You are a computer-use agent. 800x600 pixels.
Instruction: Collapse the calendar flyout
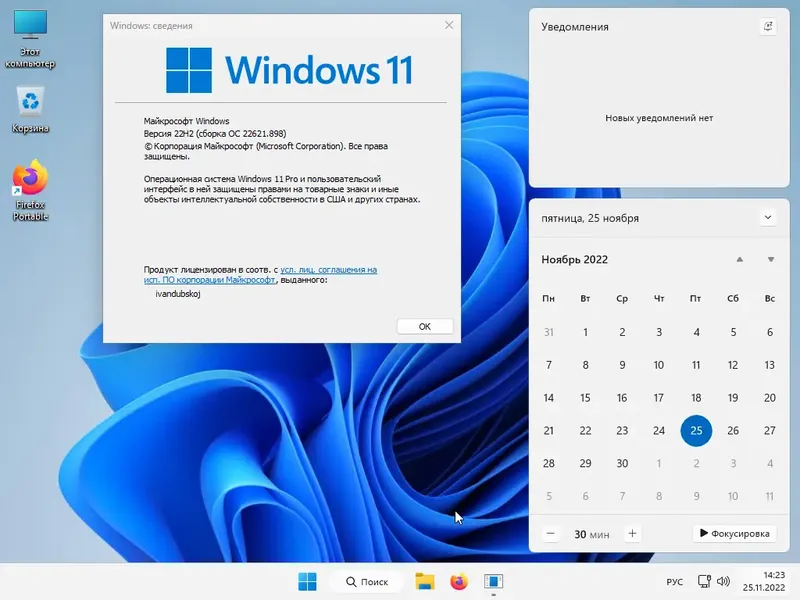click(x=768, y=216)
